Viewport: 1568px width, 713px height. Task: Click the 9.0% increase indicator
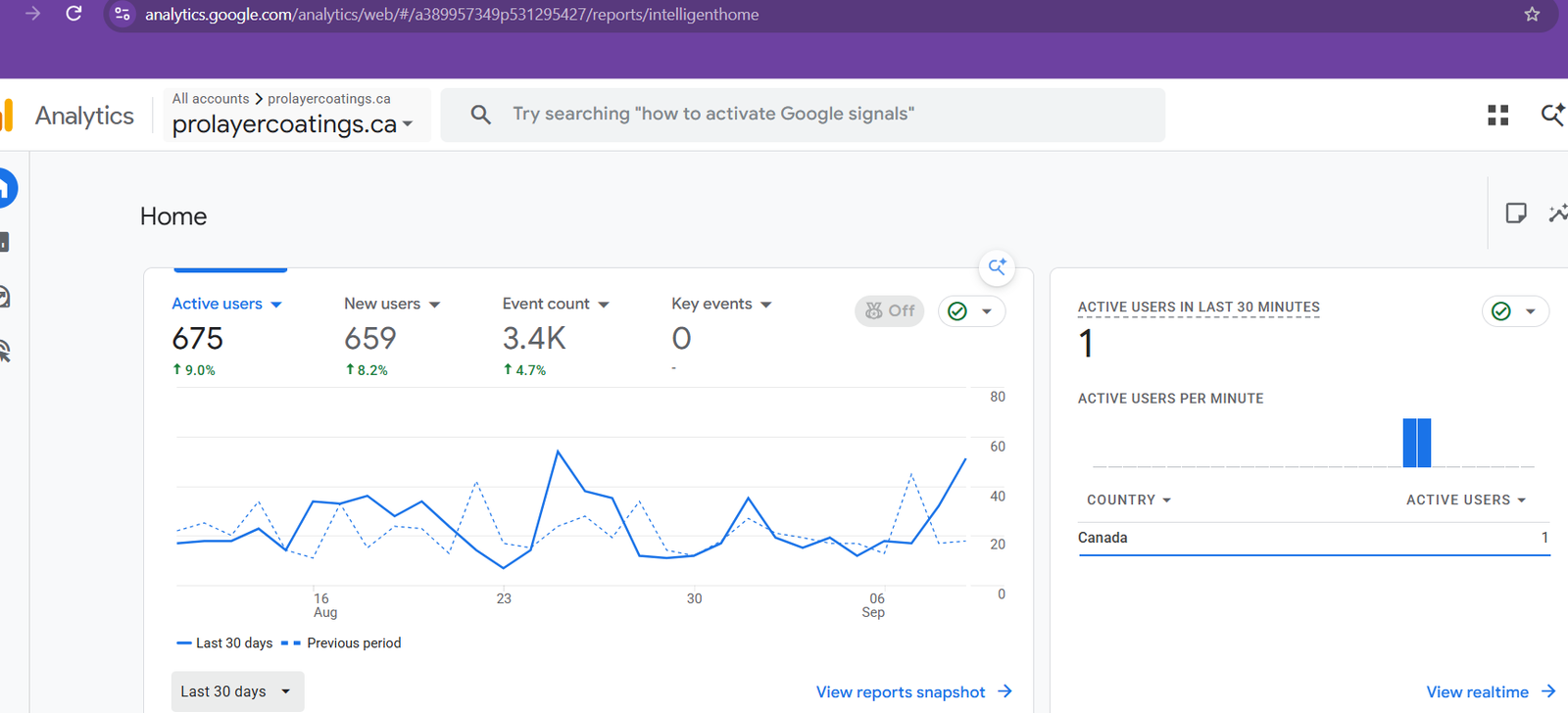194,370
